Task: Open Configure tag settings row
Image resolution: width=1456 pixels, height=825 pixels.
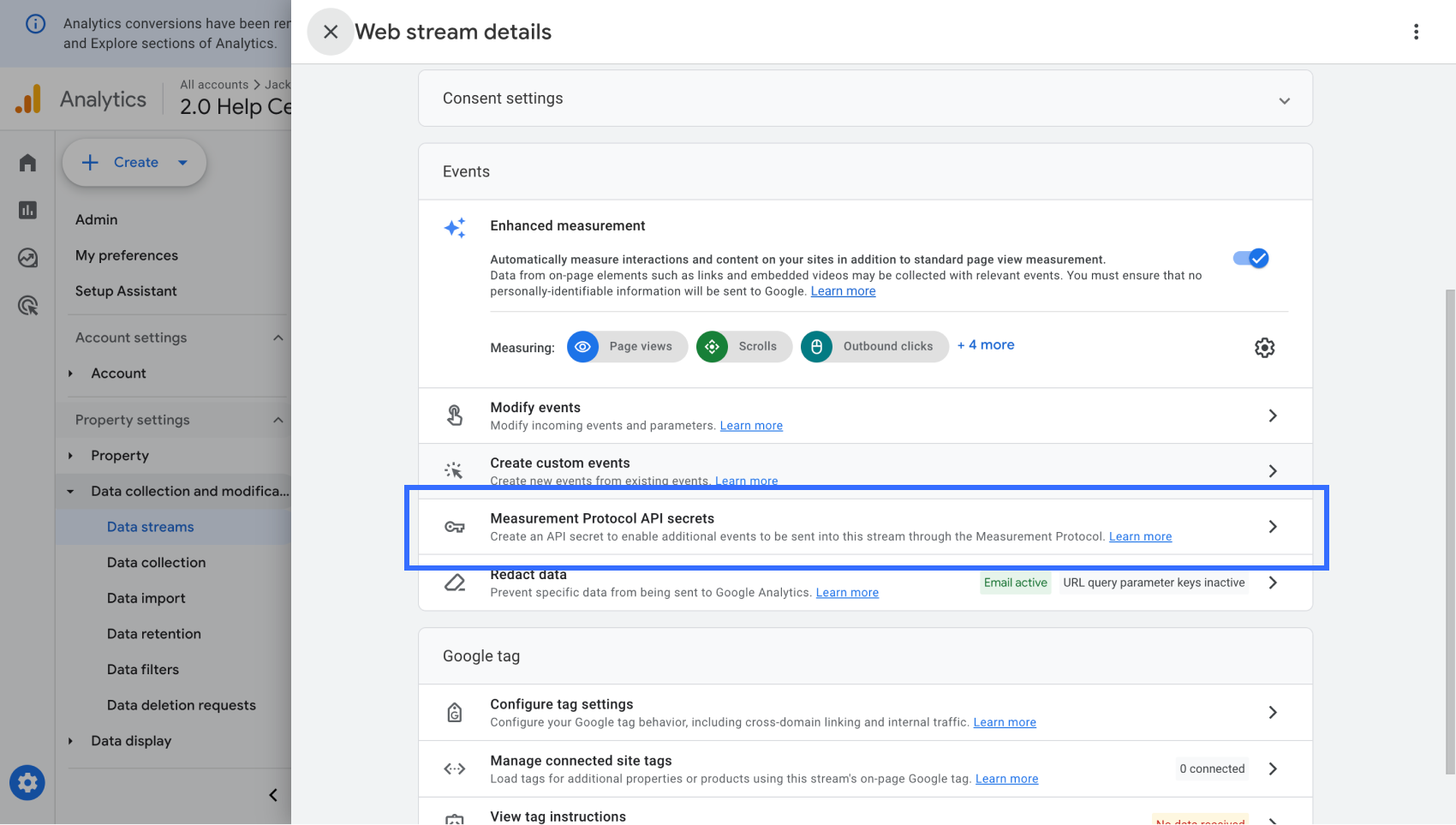Action: coord(865,713)
